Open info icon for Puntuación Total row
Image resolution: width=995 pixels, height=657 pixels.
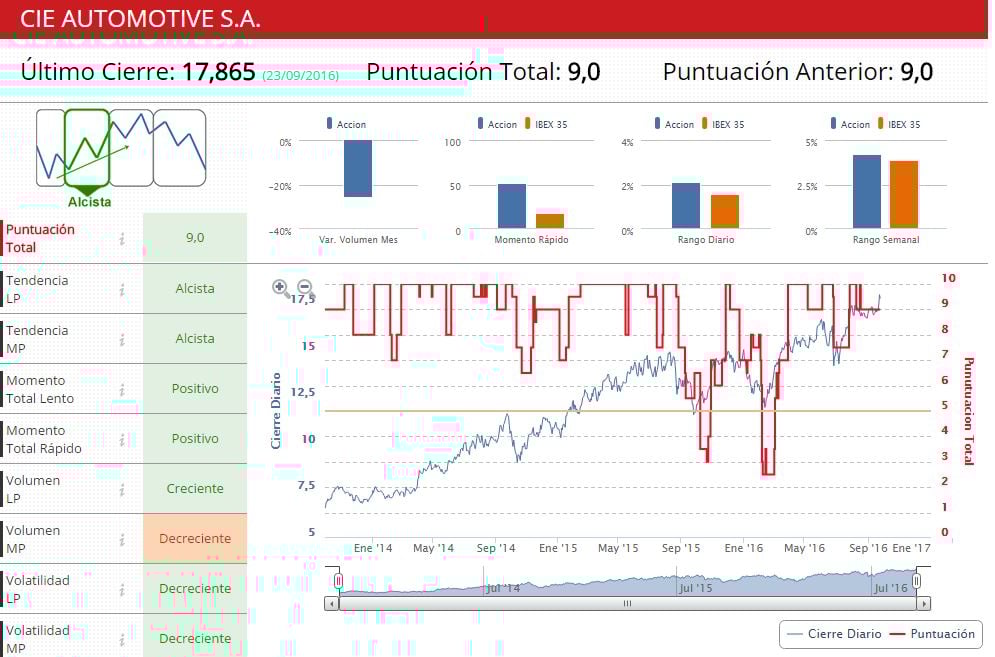pyautogui.click(x=122, y=239)
